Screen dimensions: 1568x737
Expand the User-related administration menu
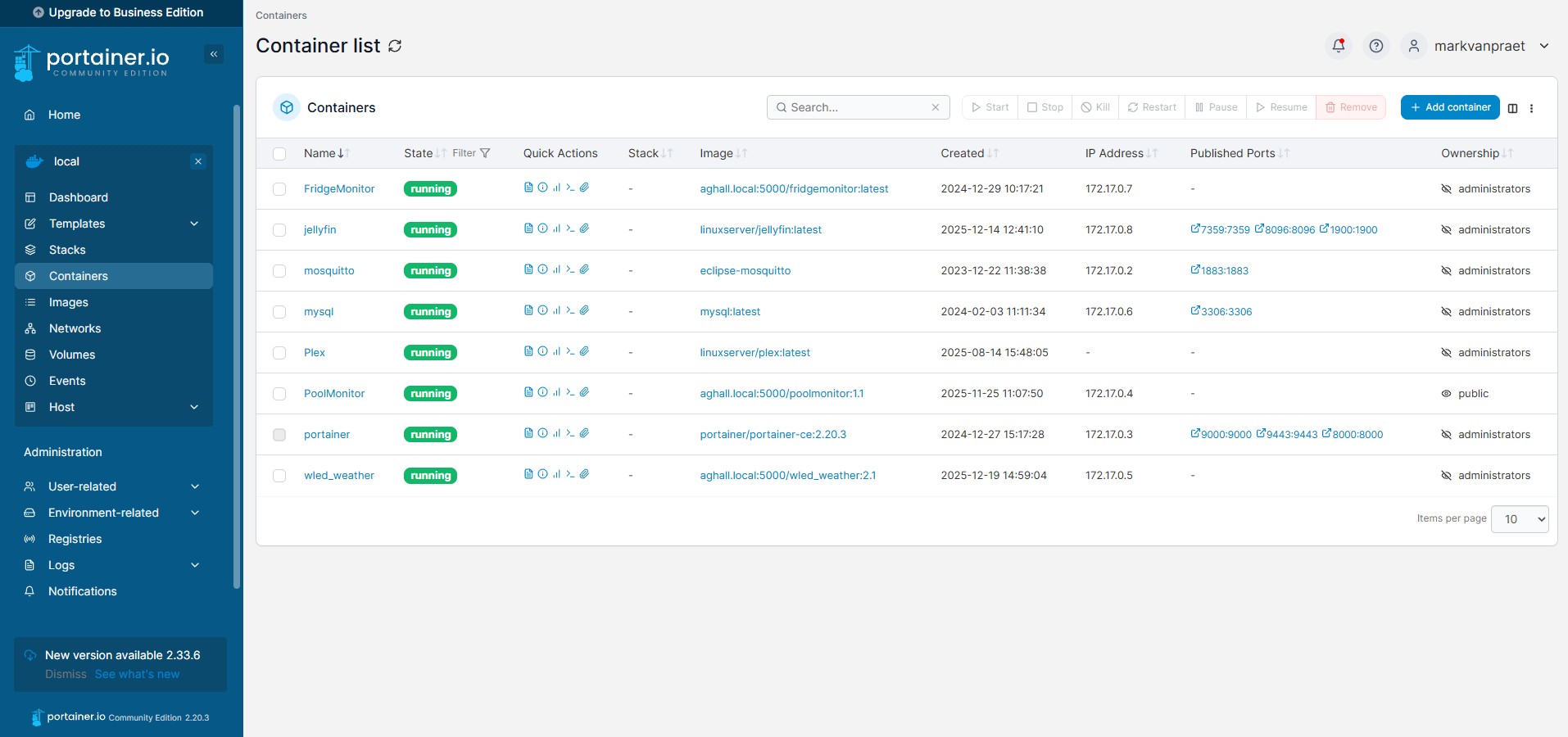point(194,486)
